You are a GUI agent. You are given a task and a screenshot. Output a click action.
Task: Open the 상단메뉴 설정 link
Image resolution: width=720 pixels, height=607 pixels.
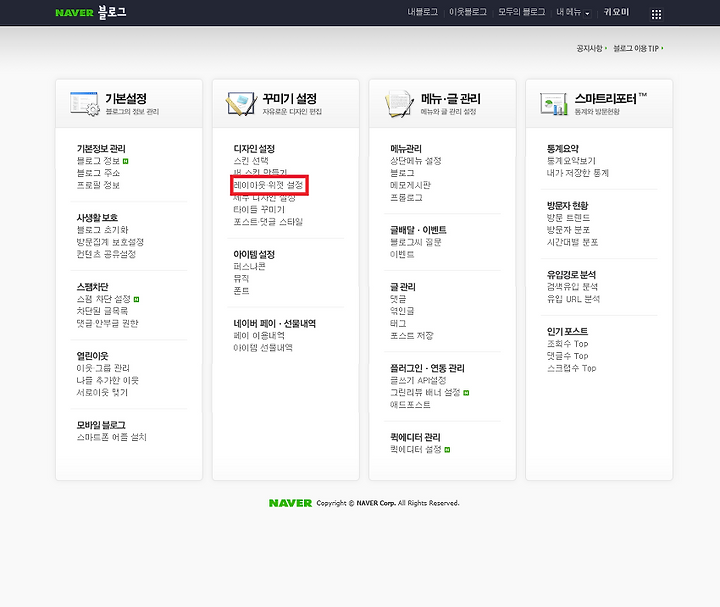pos(416,161)
